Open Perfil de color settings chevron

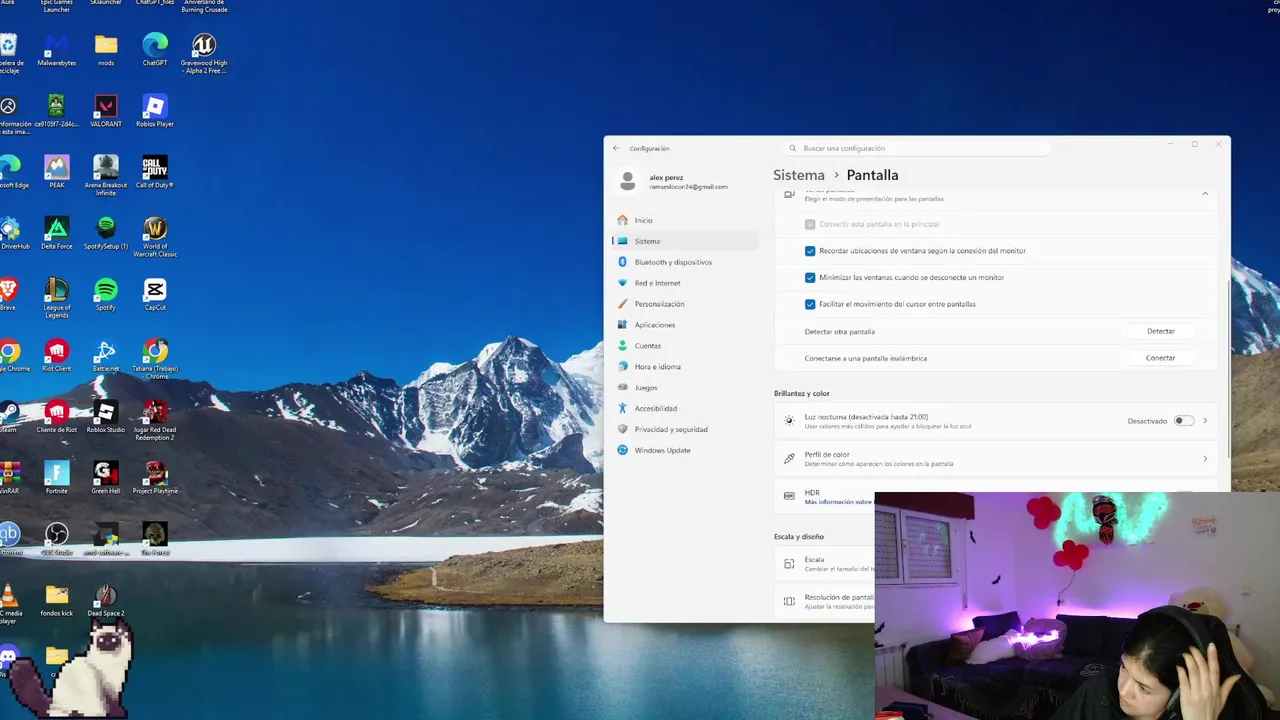(1205, 459)
